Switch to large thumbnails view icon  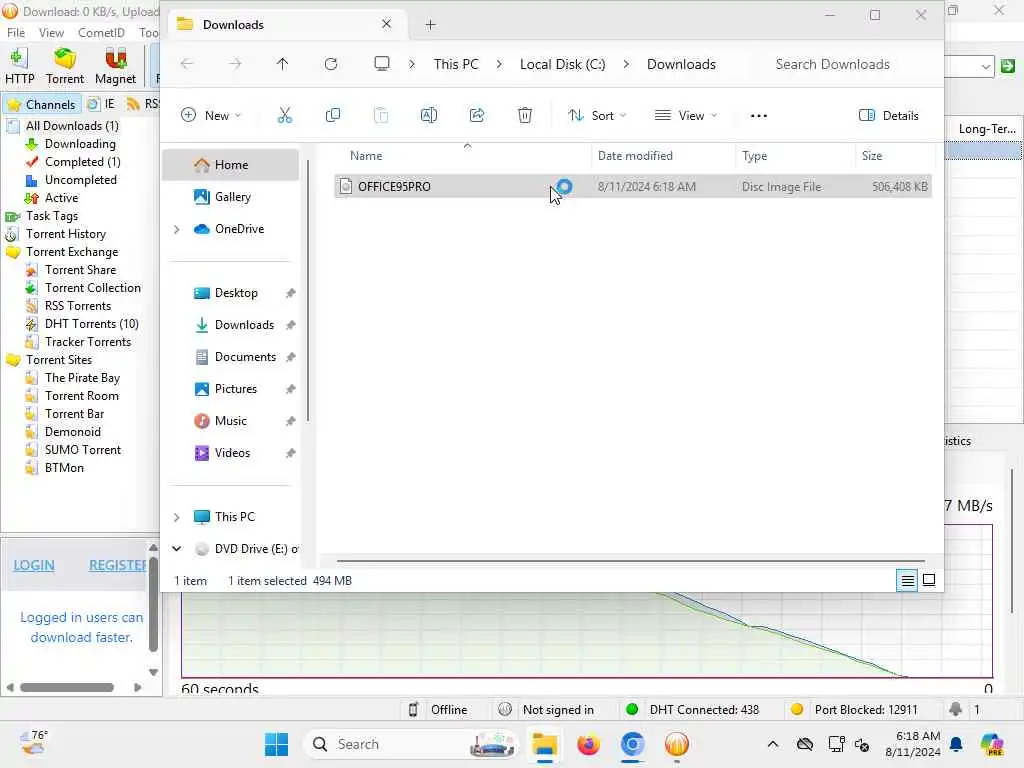point(929,580)
